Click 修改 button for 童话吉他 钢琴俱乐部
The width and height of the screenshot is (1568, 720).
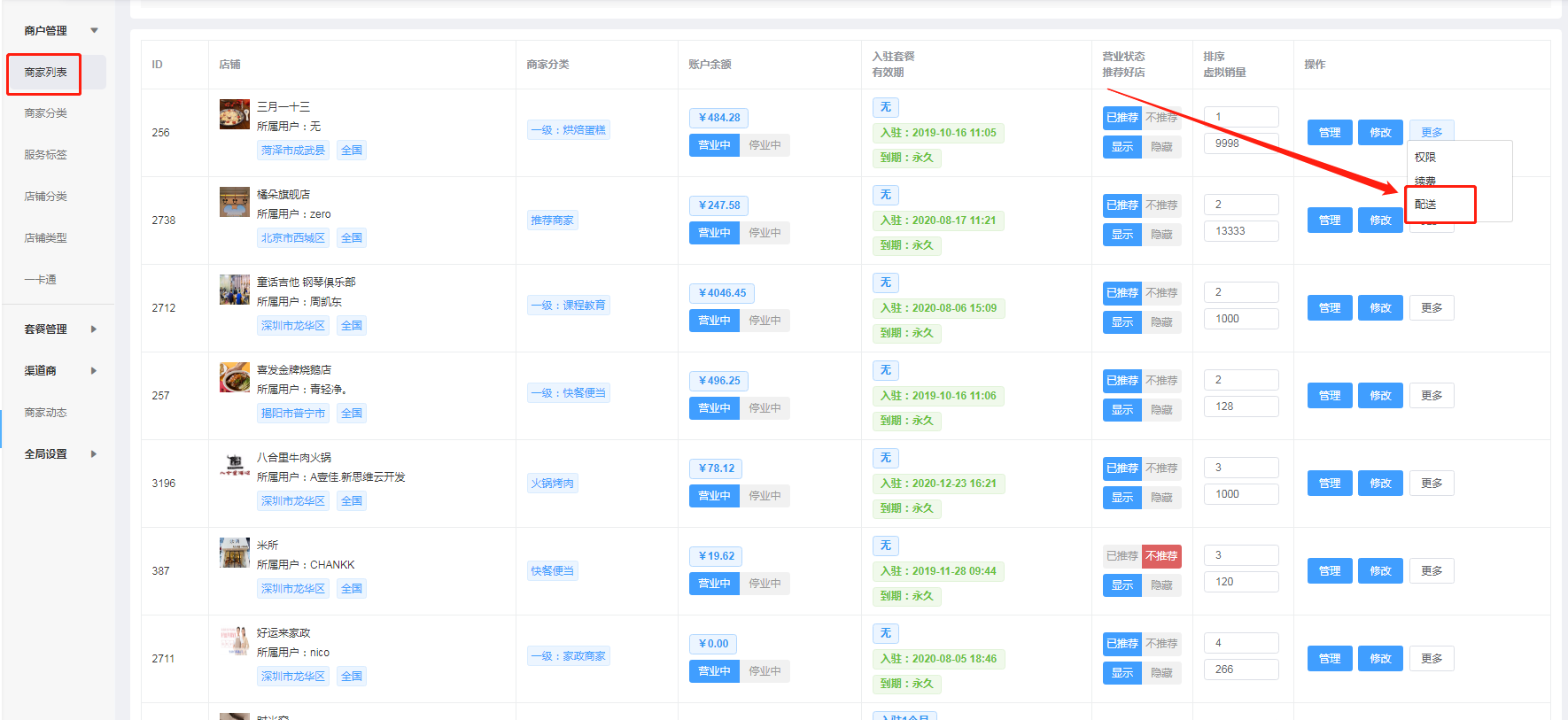pyautogui.click(x=1380, y=308)
